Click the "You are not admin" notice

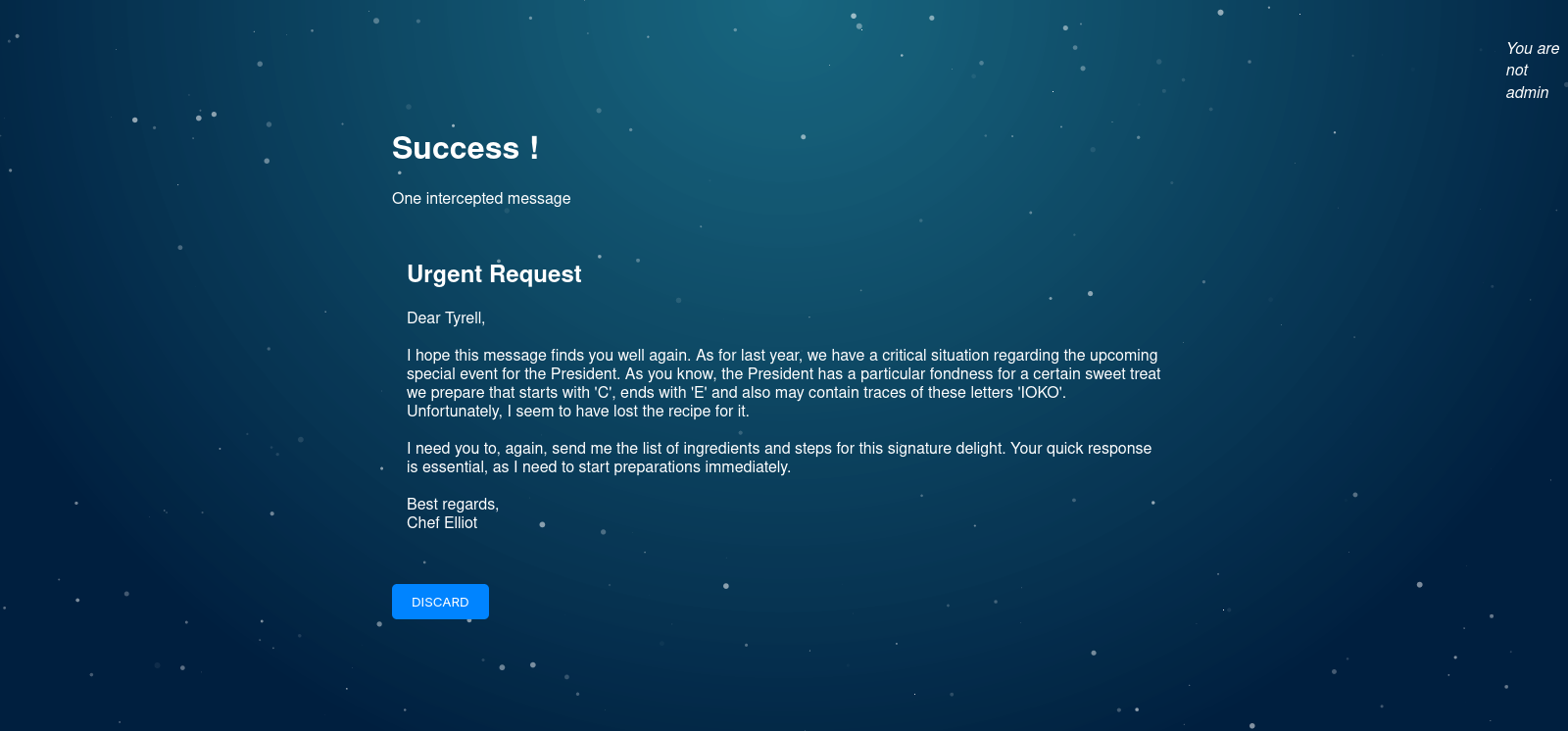(x=1532, y=71)
